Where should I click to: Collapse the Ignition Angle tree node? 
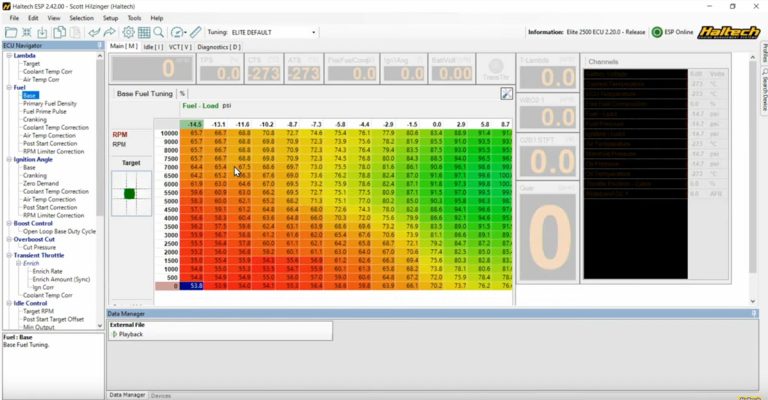click(x=5, y=159)
